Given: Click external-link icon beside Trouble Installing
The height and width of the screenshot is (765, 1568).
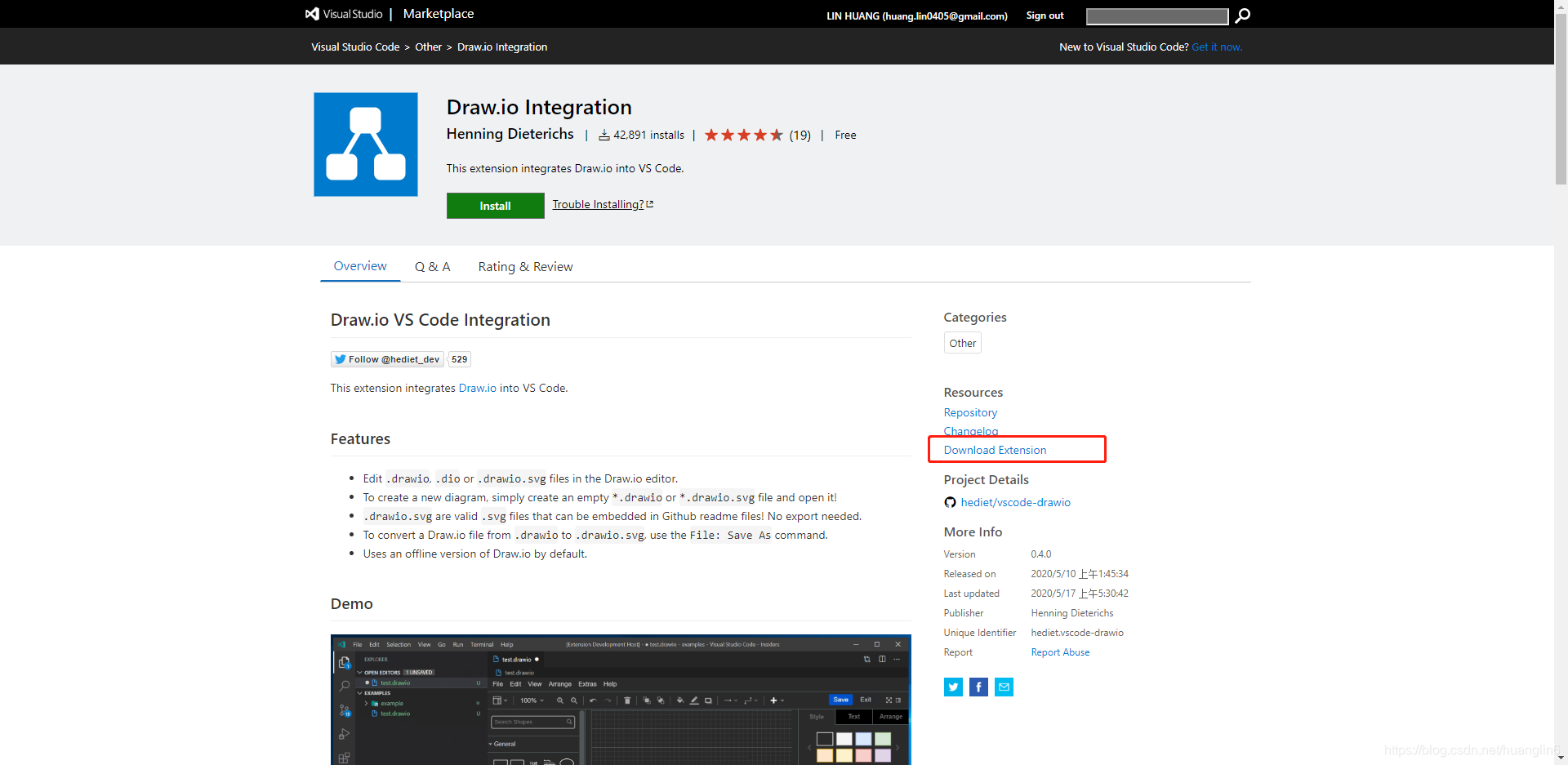Looking at the screenshot, I should click(x=650, y=204).
